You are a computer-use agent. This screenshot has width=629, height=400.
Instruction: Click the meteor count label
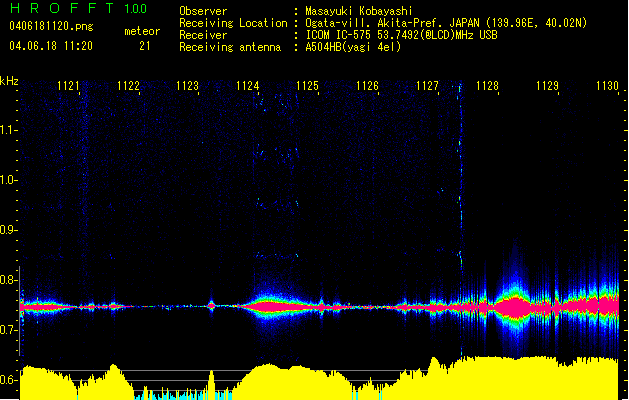click(x=142, y=31)
